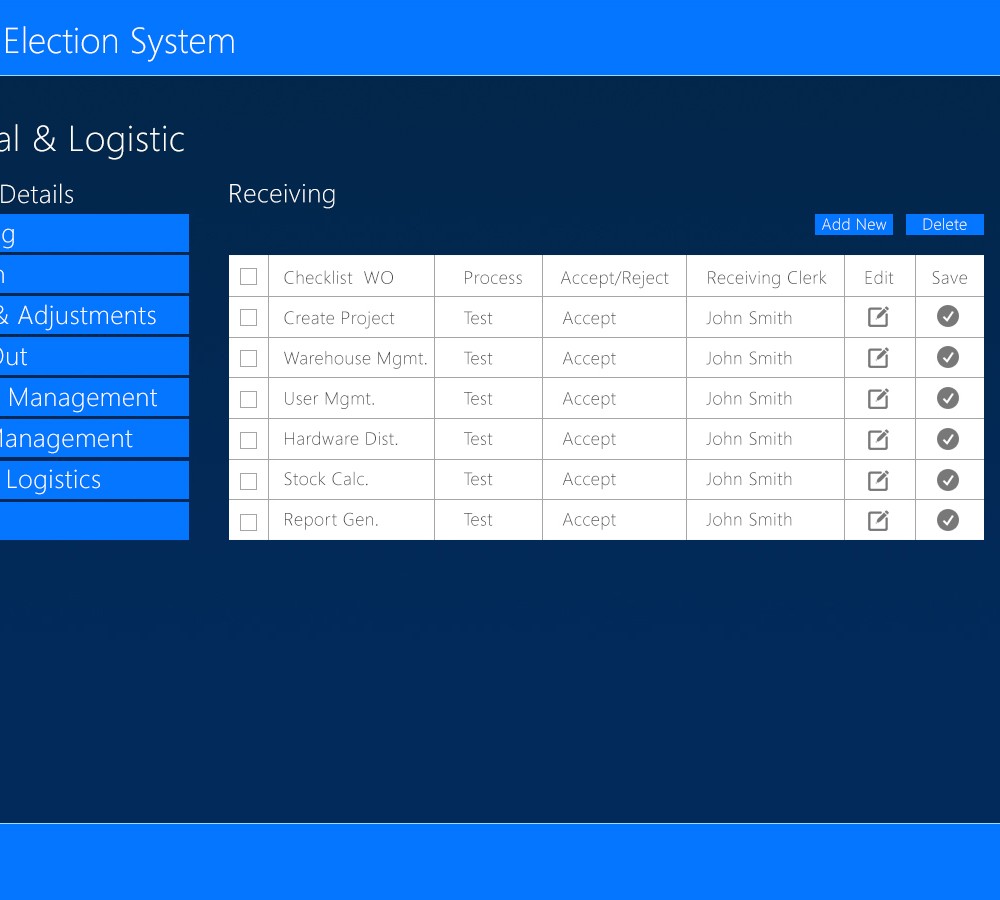Click 'Accept' in the Report Gen. row
1000x900 pixels.
coord(589,520)
